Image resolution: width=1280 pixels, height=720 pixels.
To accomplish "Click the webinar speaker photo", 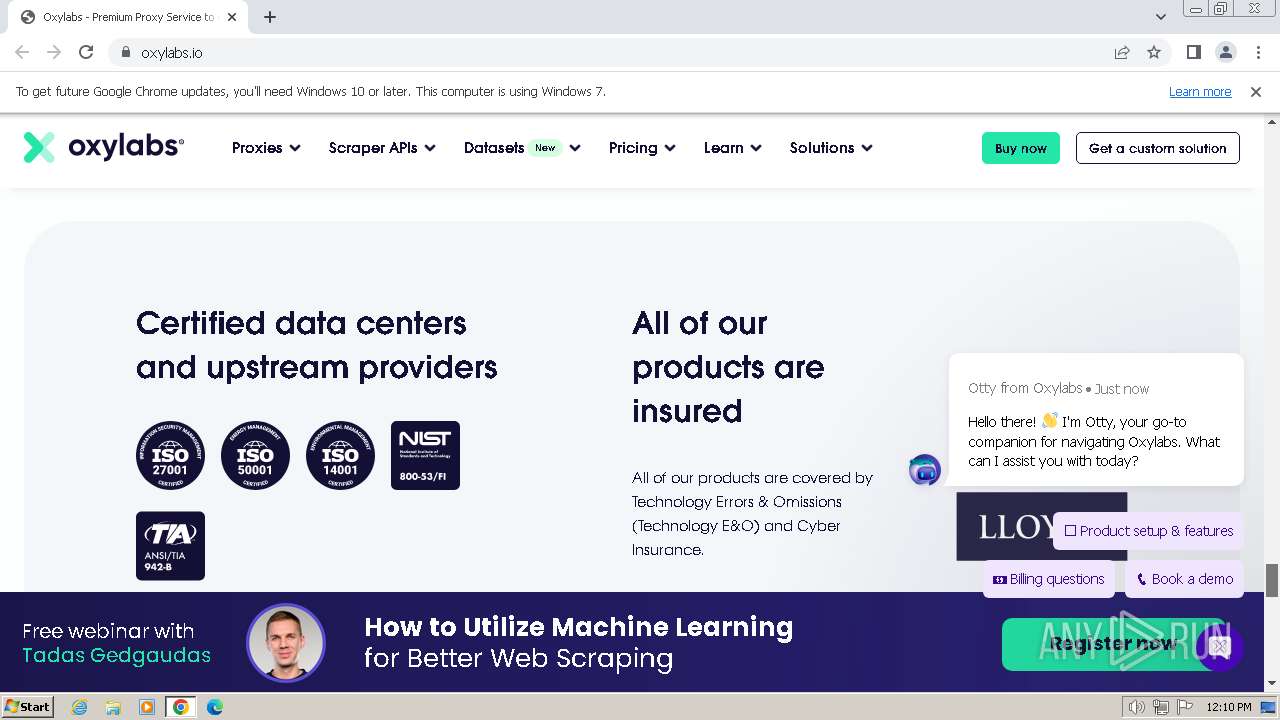I will 286,643.
